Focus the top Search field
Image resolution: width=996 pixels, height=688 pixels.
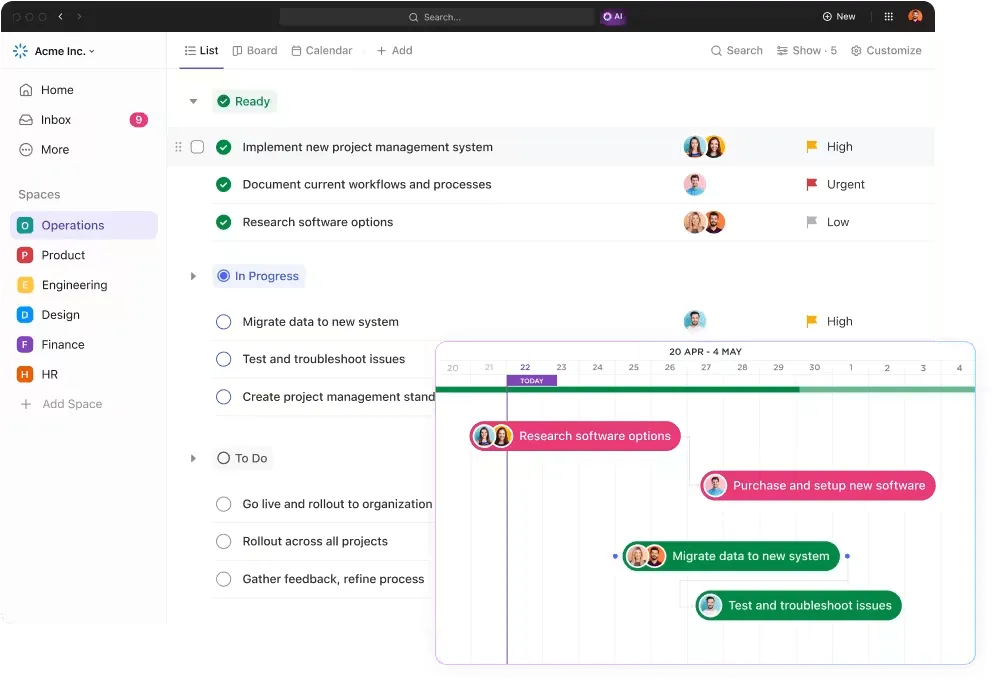coord(436,17)
